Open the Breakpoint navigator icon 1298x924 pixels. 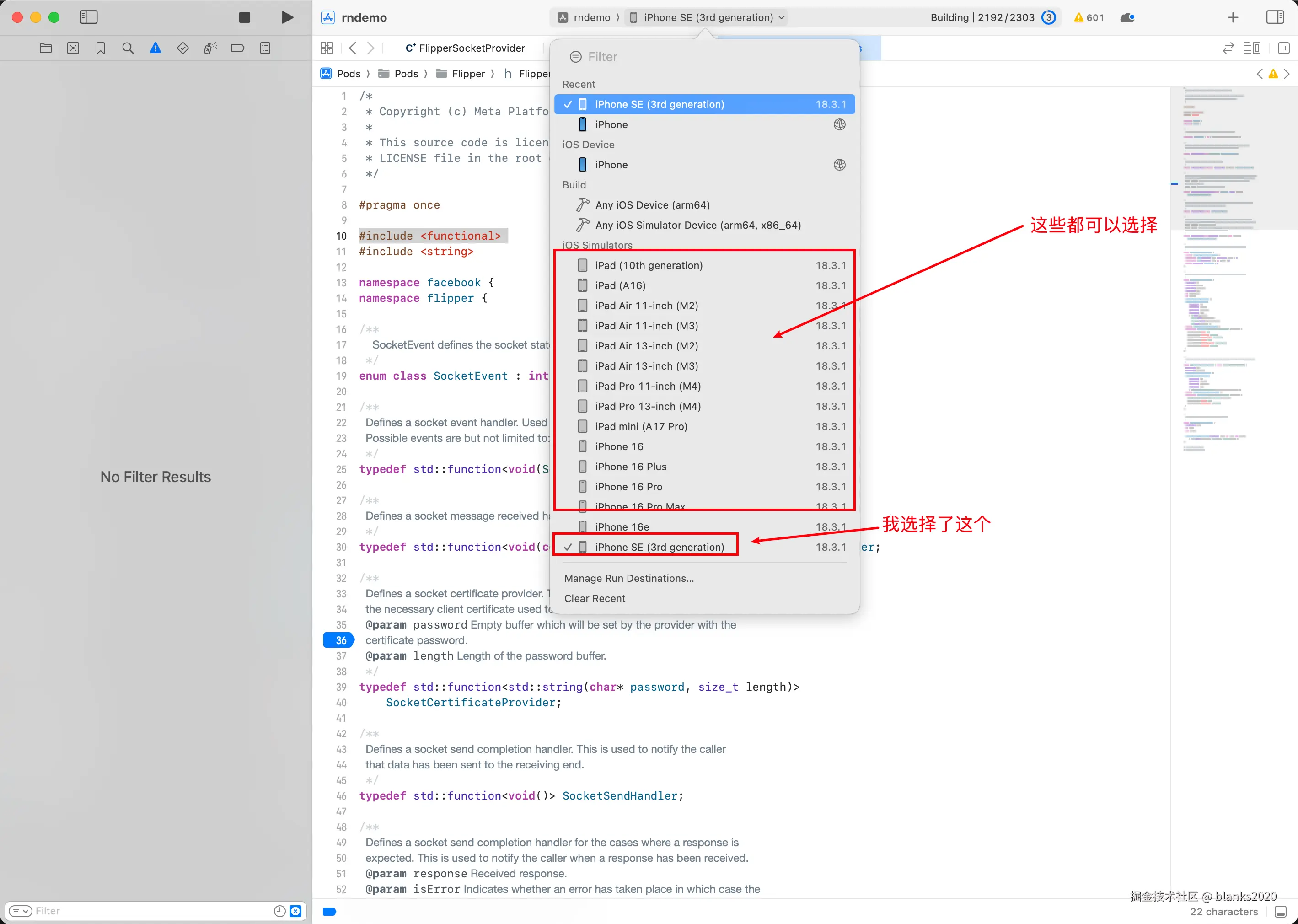click(x=238, y=48)
